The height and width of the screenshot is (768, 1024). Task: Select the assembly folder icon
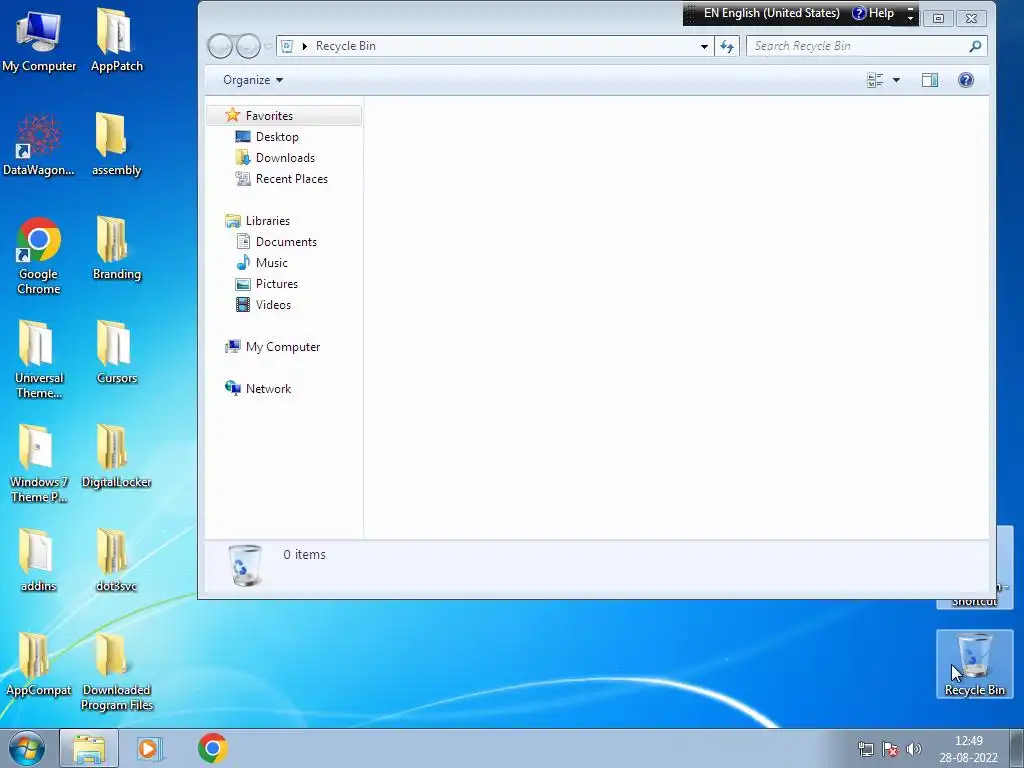[116, 145]
